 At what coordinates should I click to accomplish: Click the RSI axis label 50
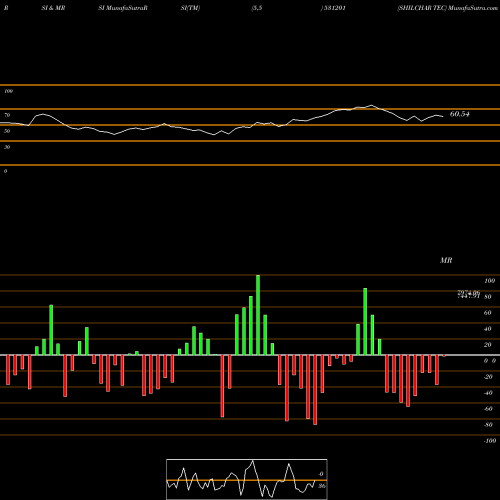(x=7, y=131)
